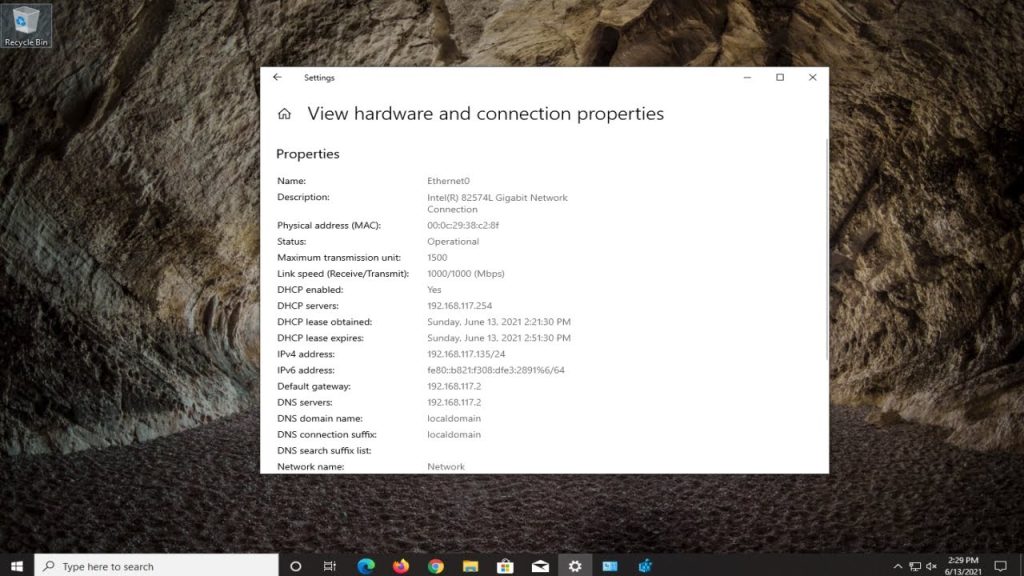Click the Home icon in Settings
Viewport: 1024px width, 576px height.
285,114
